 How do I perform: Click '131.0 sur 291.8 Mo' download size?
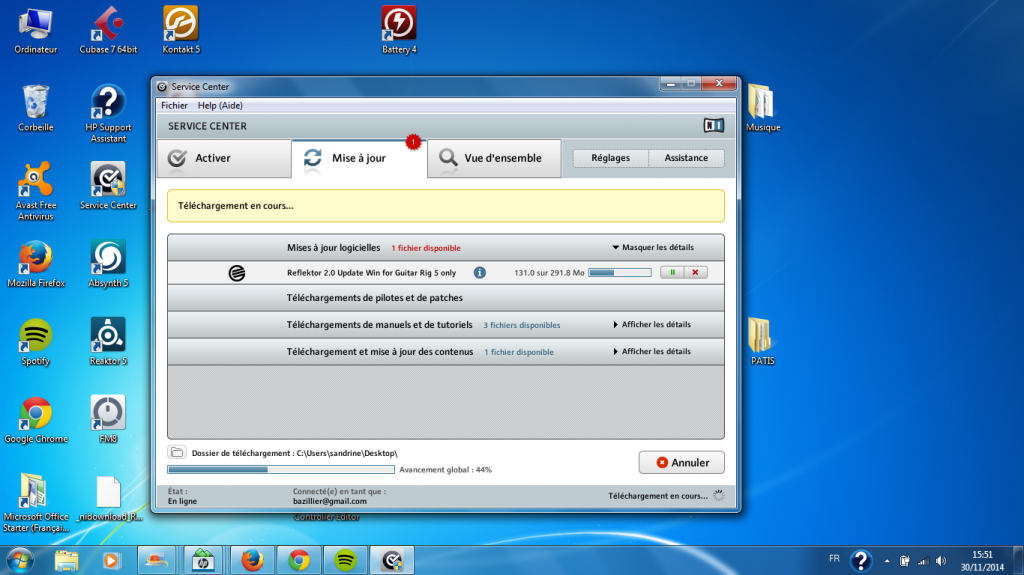pyautogui.click(x=549, y=273)
